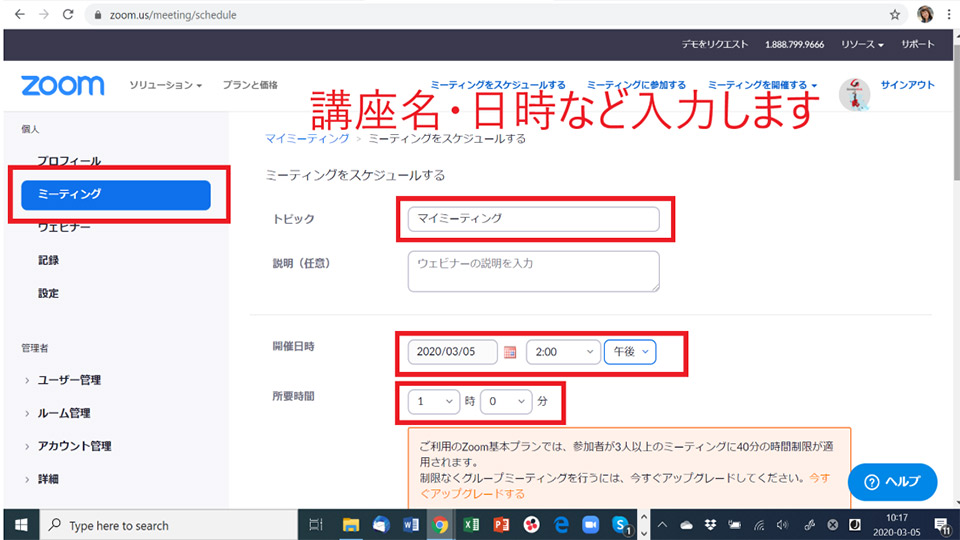Click the phone number 1.888.799.9666

click(794, 44)
